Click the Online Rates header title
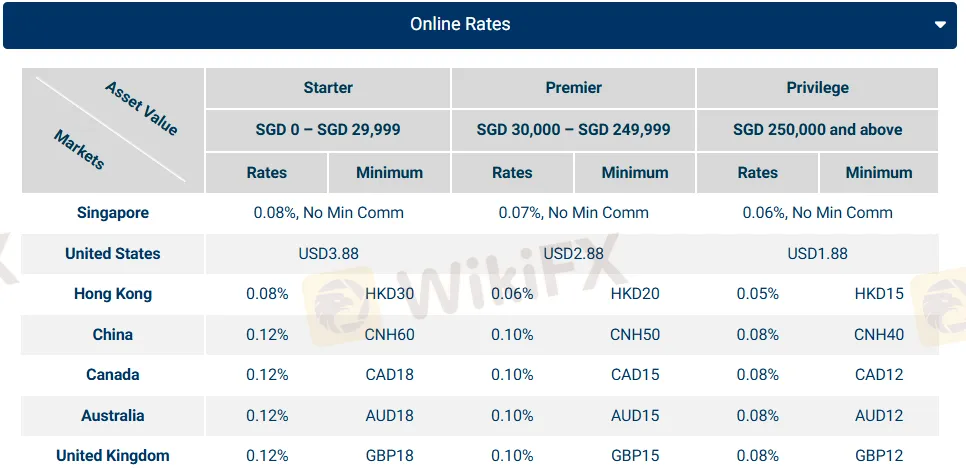The image size is (966, 469). click(460, 24)
